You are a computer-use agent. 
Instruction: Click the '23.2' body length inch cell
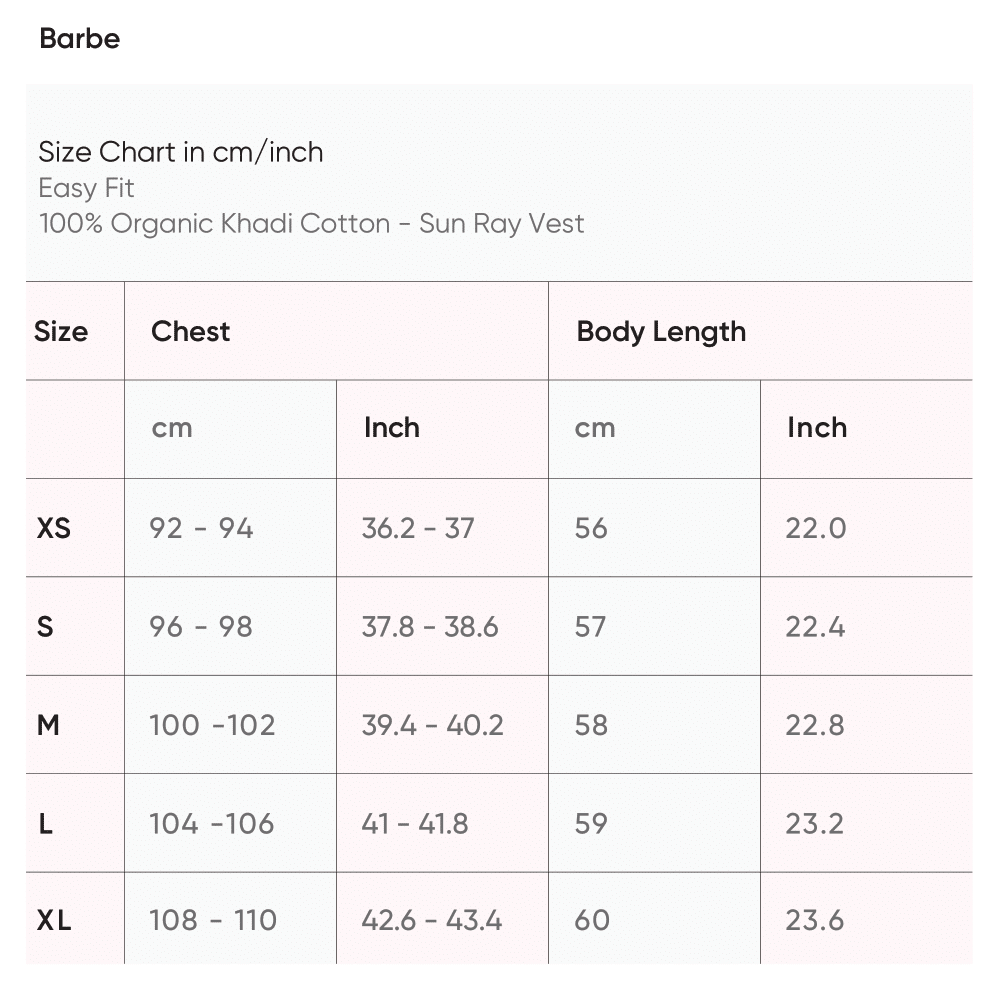tap(815, 824)
